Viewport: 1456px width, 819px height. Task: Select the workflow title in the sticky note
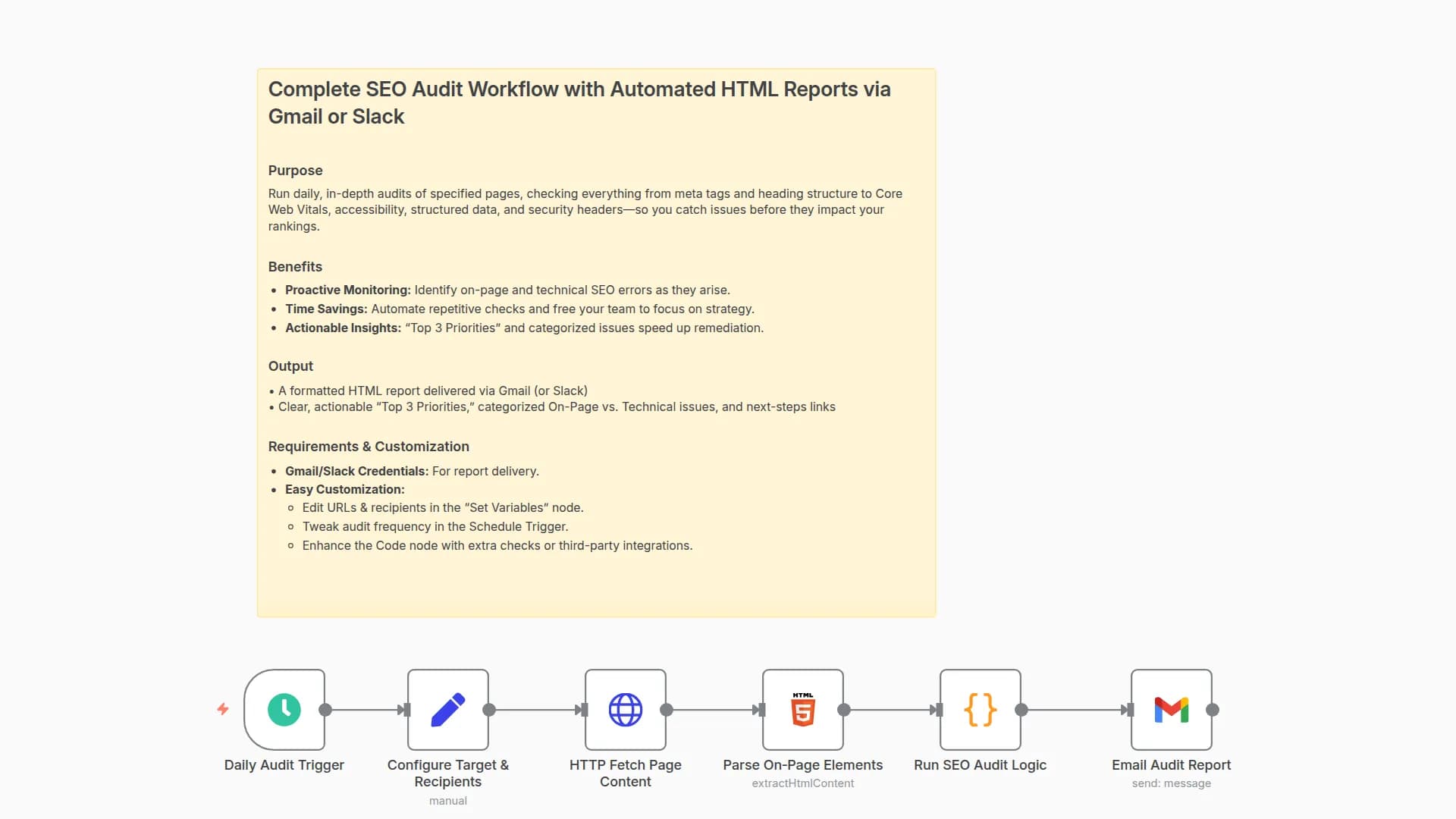pos(579,102)
